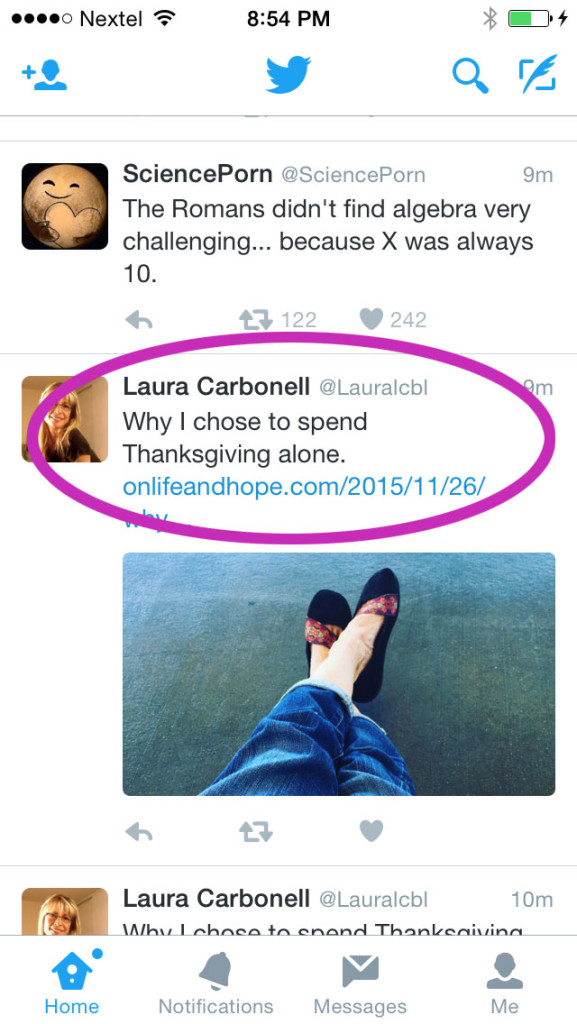The width and height of the screenshot is (577, 1024).
Task: Compose a new tweet with quill icon
Action: point(538,74)
